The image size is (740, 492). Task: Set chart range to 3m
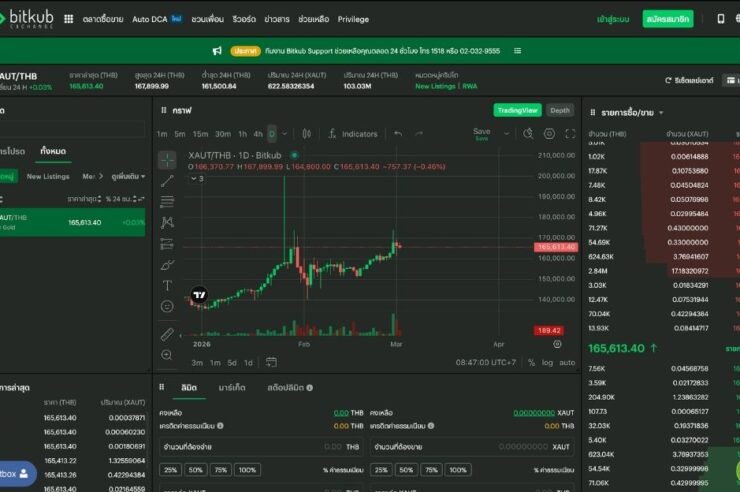click(x=197, y=362)
